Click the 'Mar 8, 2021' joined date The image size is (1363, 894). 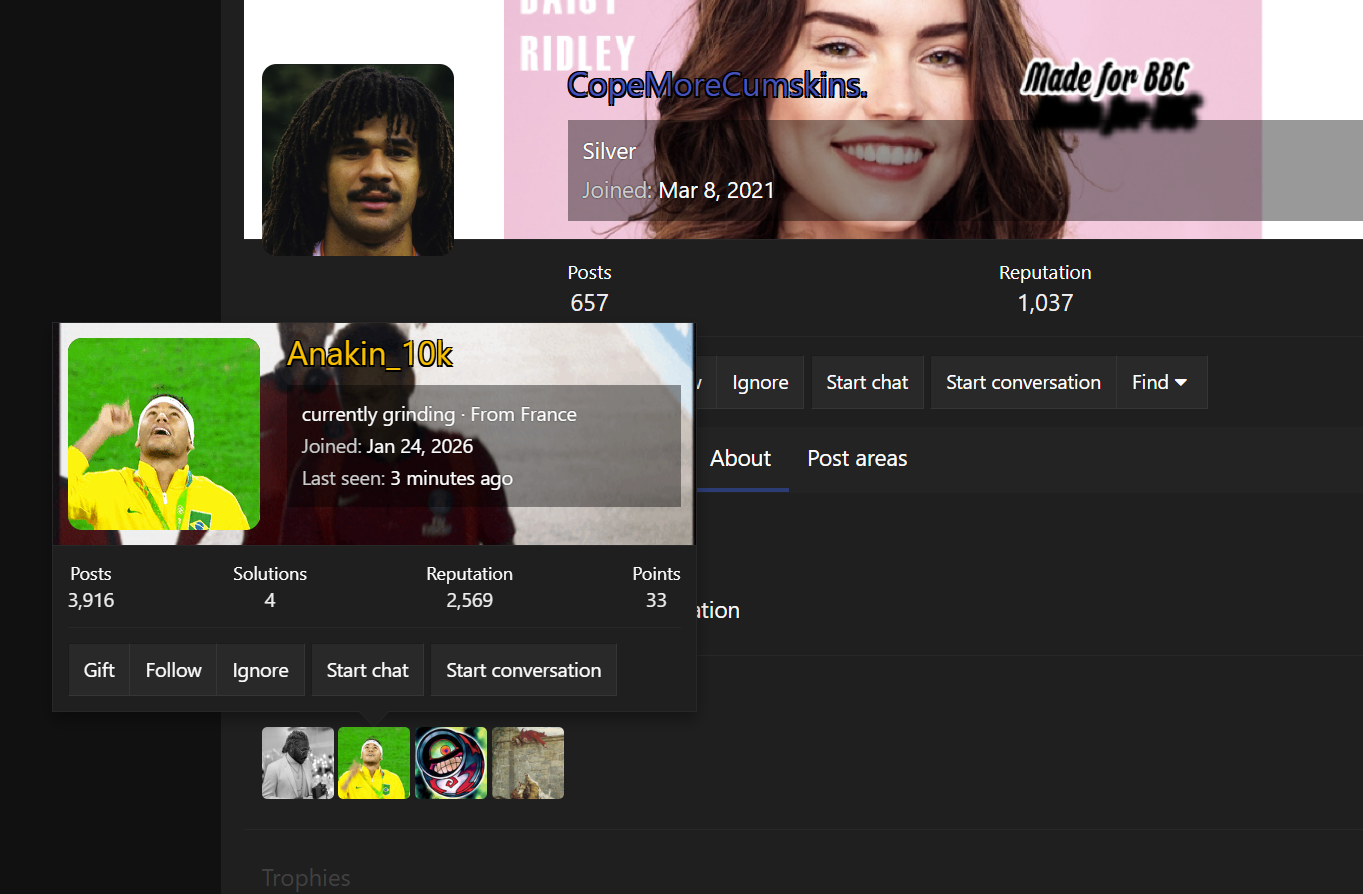coord(716,190)
